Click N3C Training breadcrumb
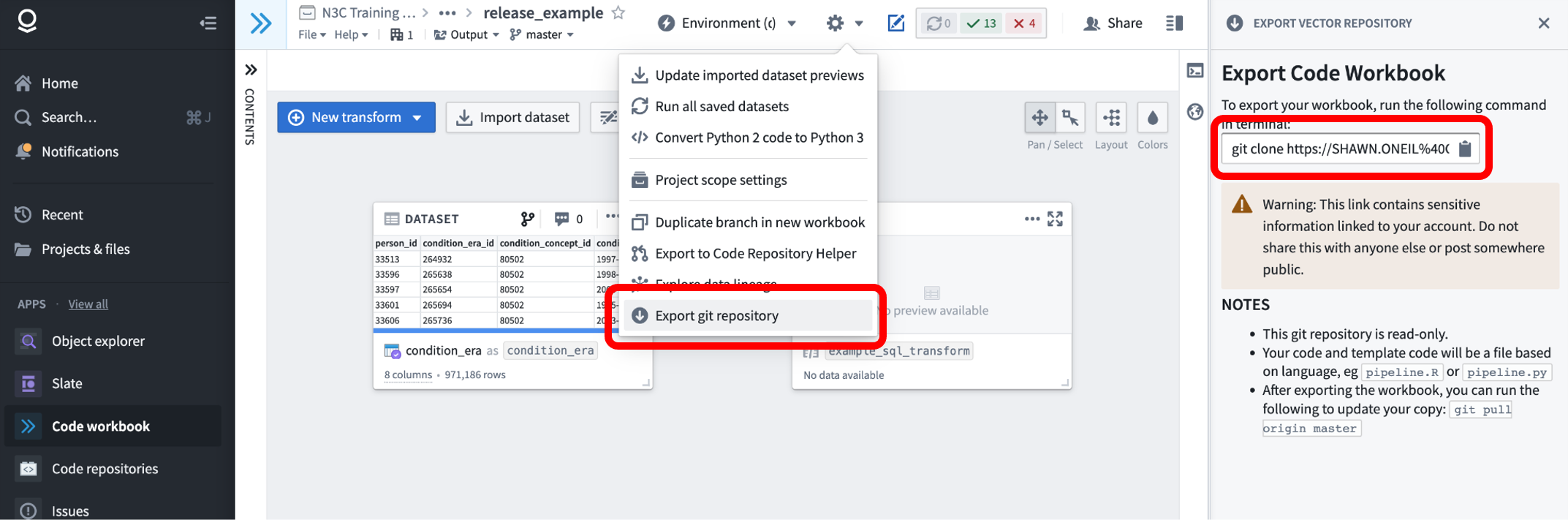The height and width of the screenshot is (523, 1568). (x=369, y=12)
